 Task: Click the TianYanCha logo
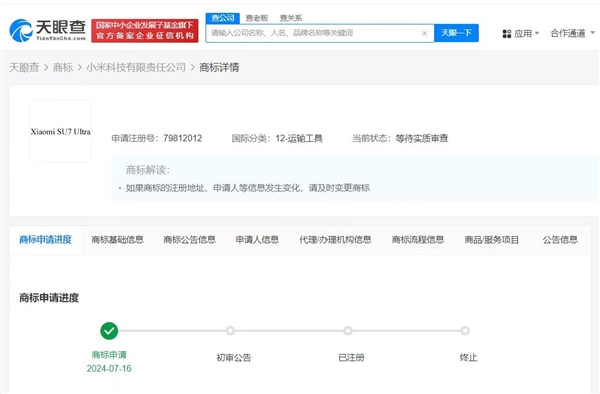[x=47, y=30]
